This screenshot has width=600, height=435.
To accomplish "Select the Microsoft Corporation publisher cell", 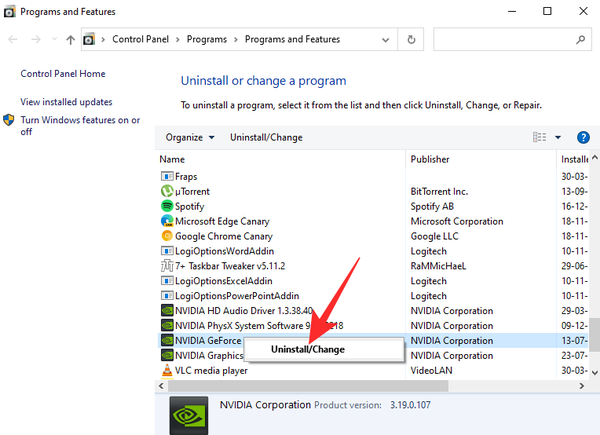I will 457,221.
